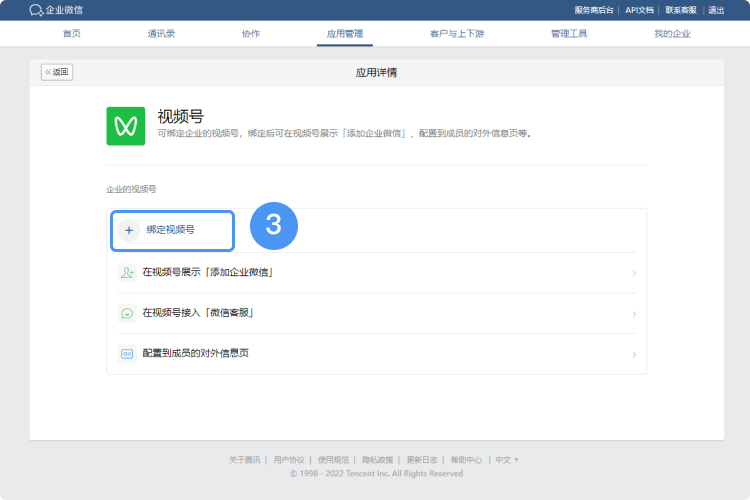
Task: Expand 配置到成员的对外信息页 row arrow
Action: point(634,354)
